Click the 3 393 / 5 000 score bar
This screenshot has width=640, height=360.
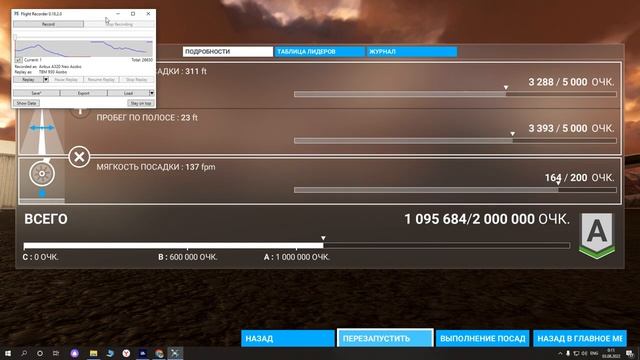(x=455, y=141)
